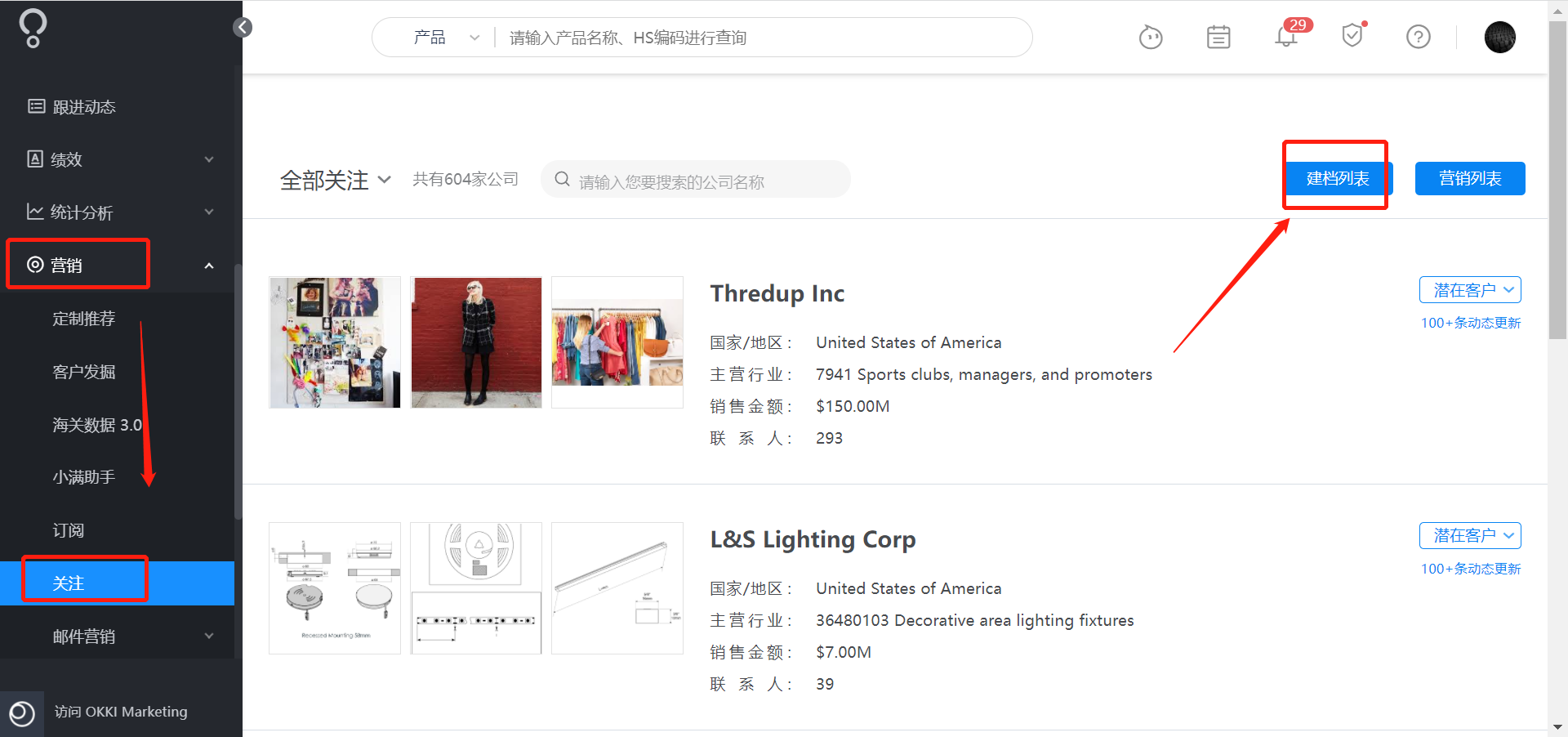Open the help question mark icon
This screenshot has height=737, width=1568.
tap(1419, 37)
